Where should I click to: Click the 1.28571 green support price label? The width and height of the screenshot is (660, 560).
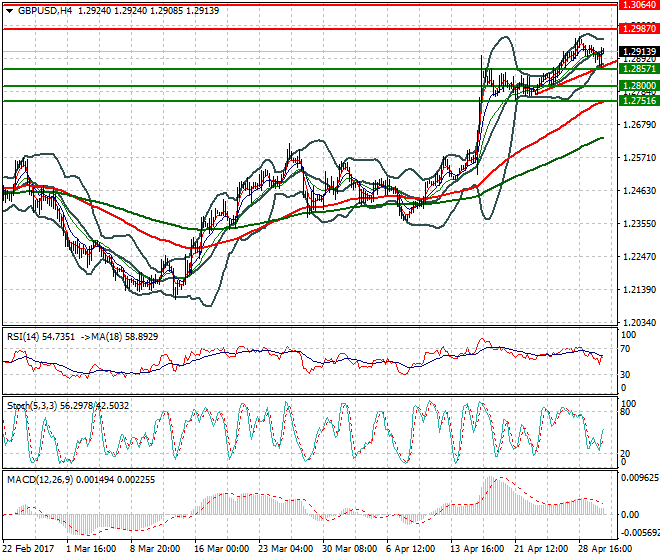click(x=639, y=69)
